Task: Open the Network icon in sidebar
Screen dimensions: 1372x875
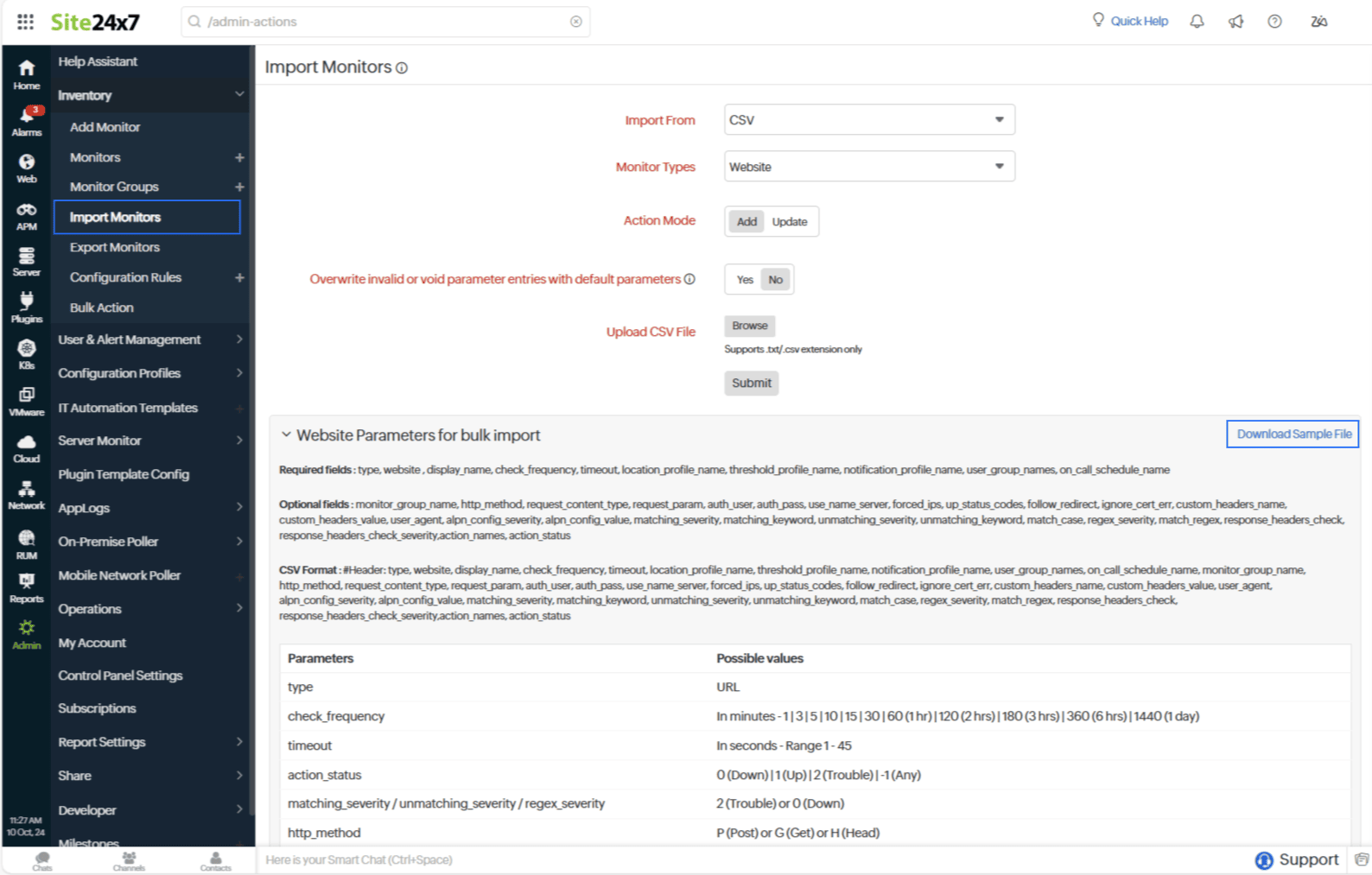Action: click(27, 495)
